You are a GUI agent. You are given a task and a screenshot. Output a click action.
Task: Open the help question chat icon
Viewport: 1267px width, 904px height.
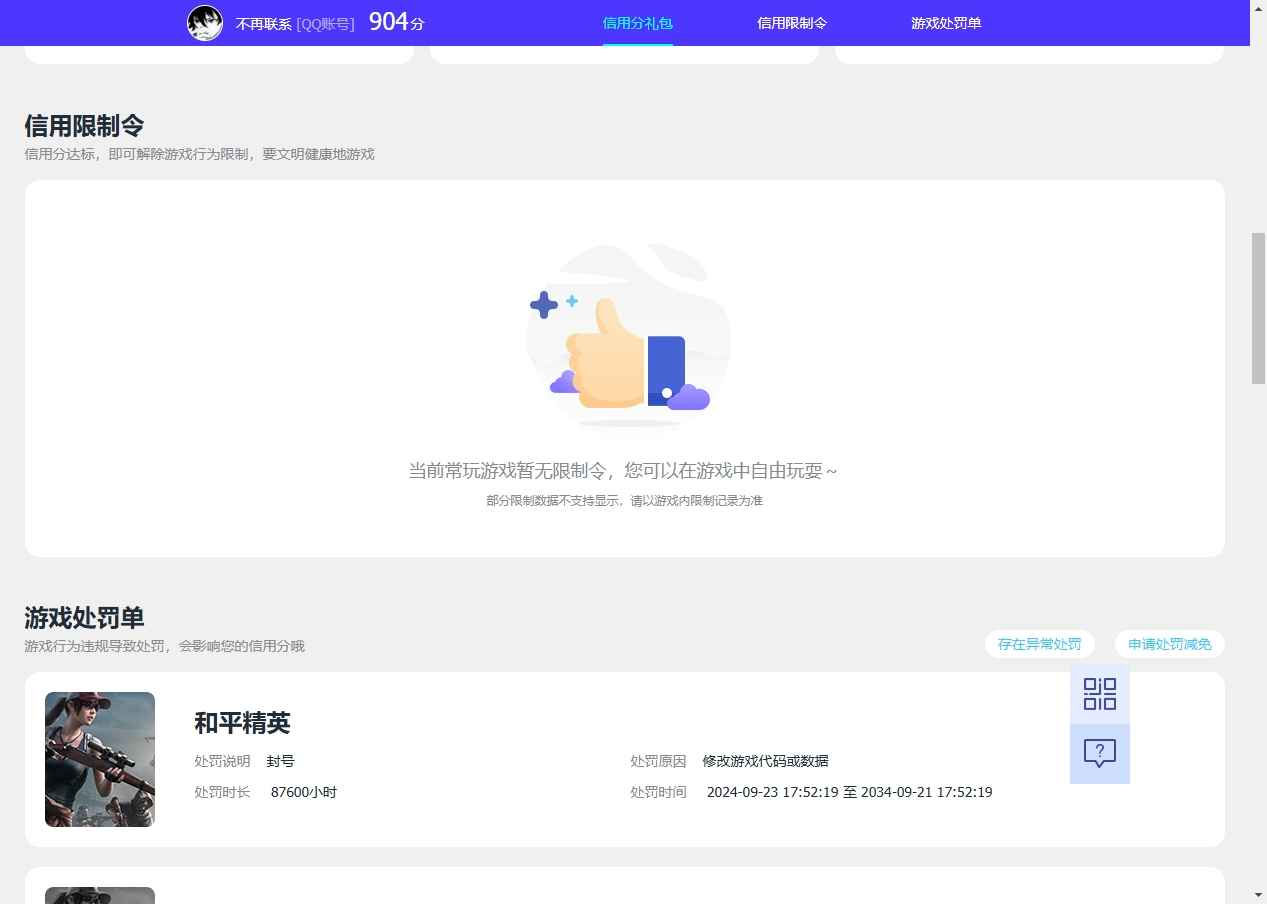point(1100,754)
